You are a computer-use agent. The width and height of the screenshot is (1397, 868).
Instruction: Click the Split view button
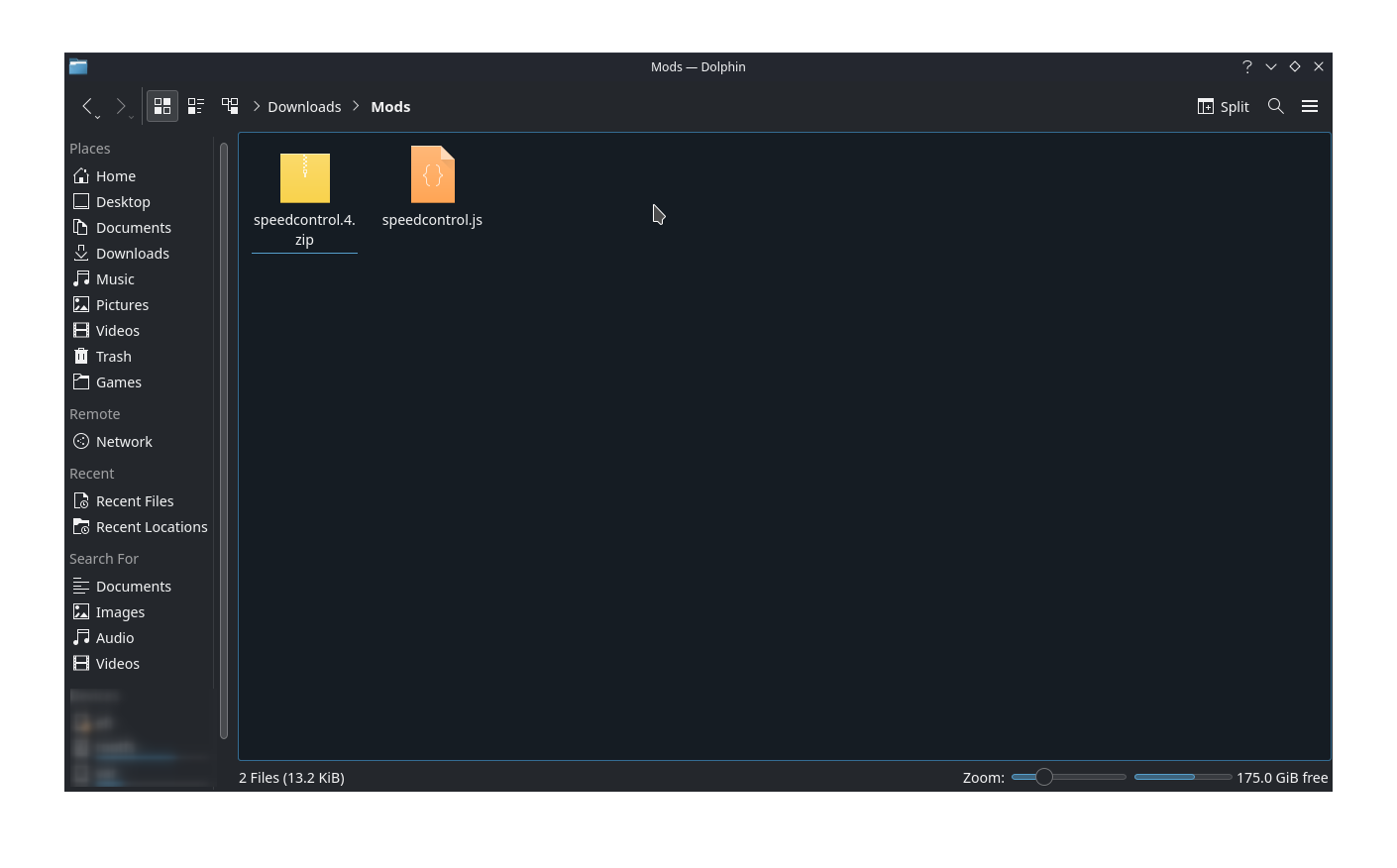[x=1223, y=106]
